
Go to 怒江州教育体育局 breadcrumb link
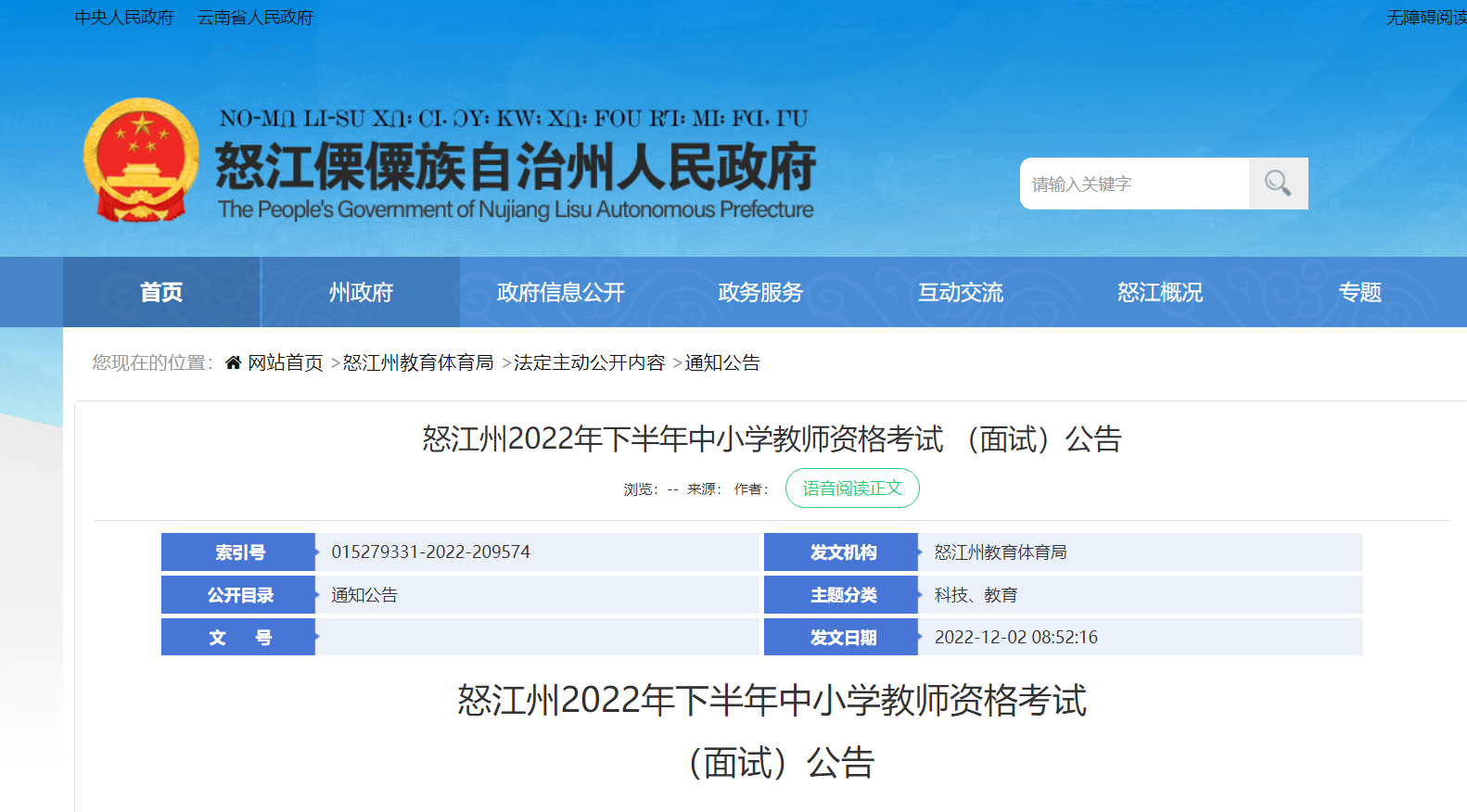pyautogui.click(x=418, y=362)
